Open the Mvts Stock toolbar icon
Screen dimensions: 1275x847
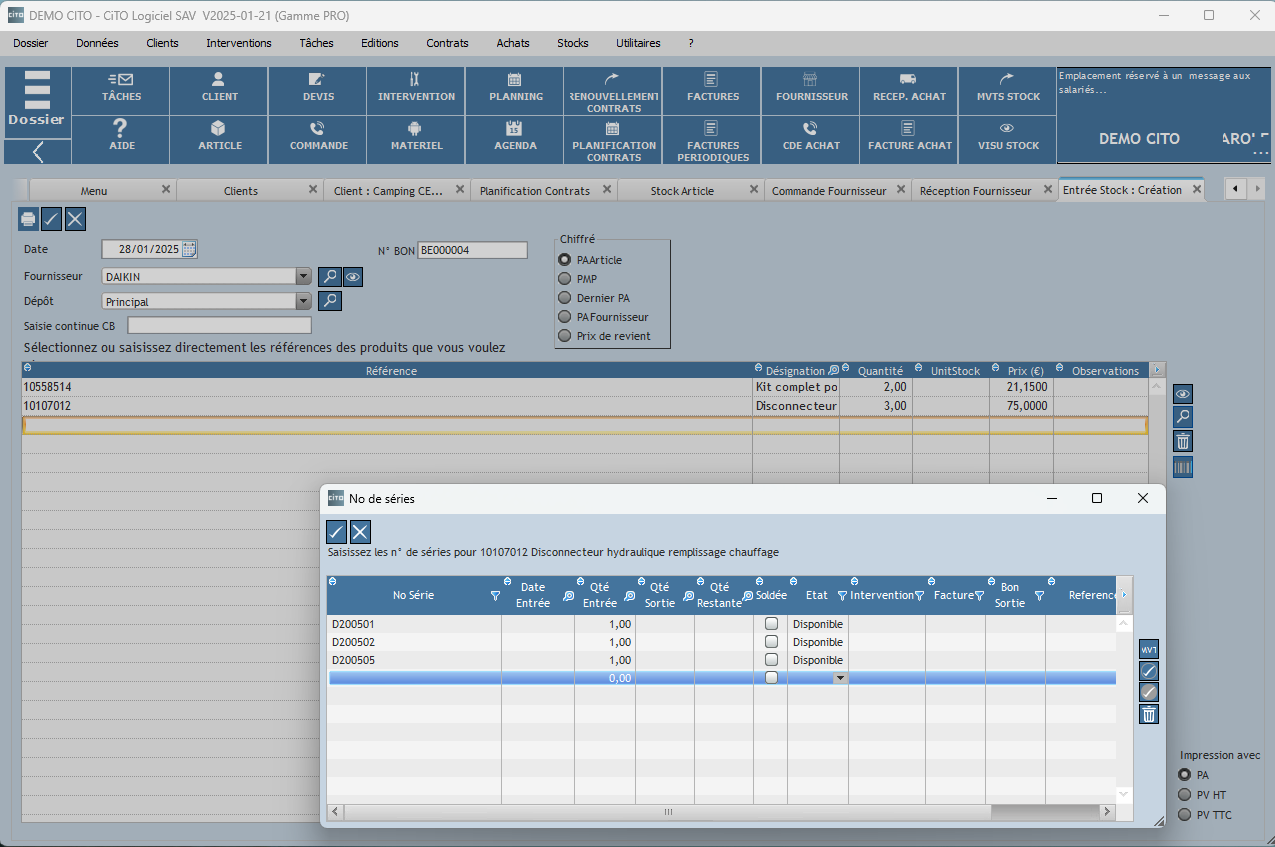point(1007,91)
